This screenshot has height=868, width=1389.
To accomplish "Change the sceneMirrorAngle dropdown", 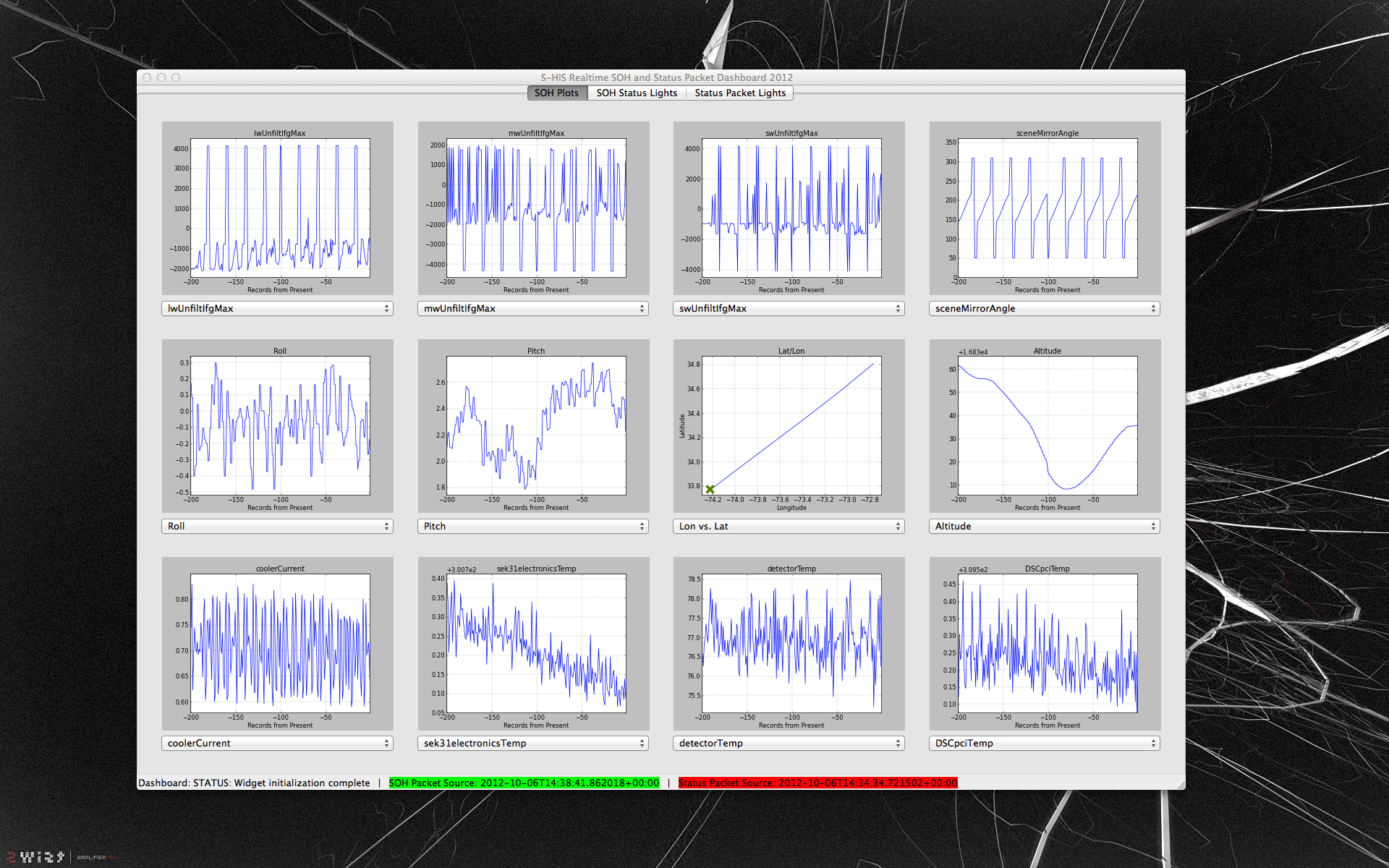I will click(x=1045, y=308).
